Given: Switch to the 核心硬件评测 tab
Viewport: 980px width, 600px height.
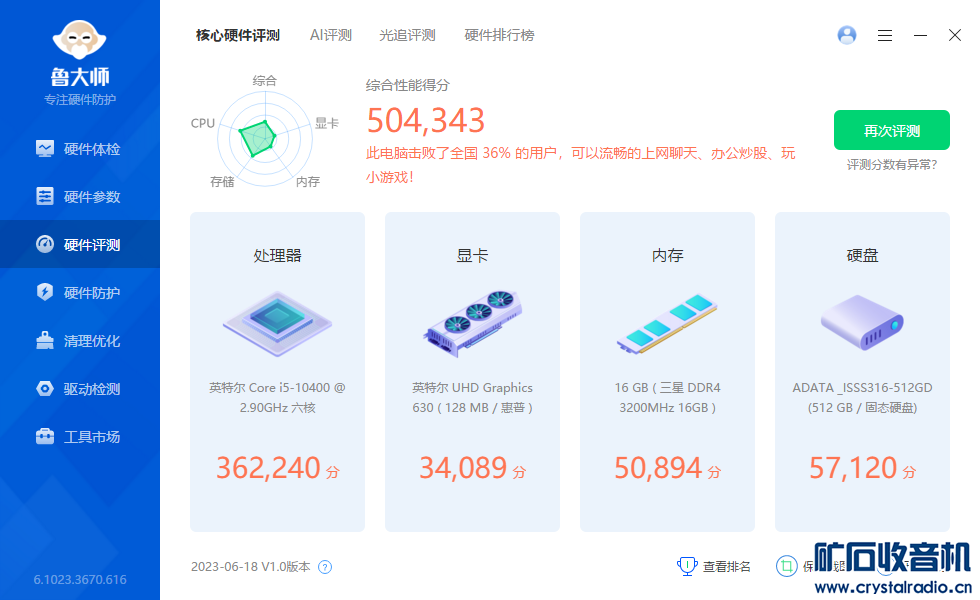Looking at the screenshot, I should (x=238, y=35).
